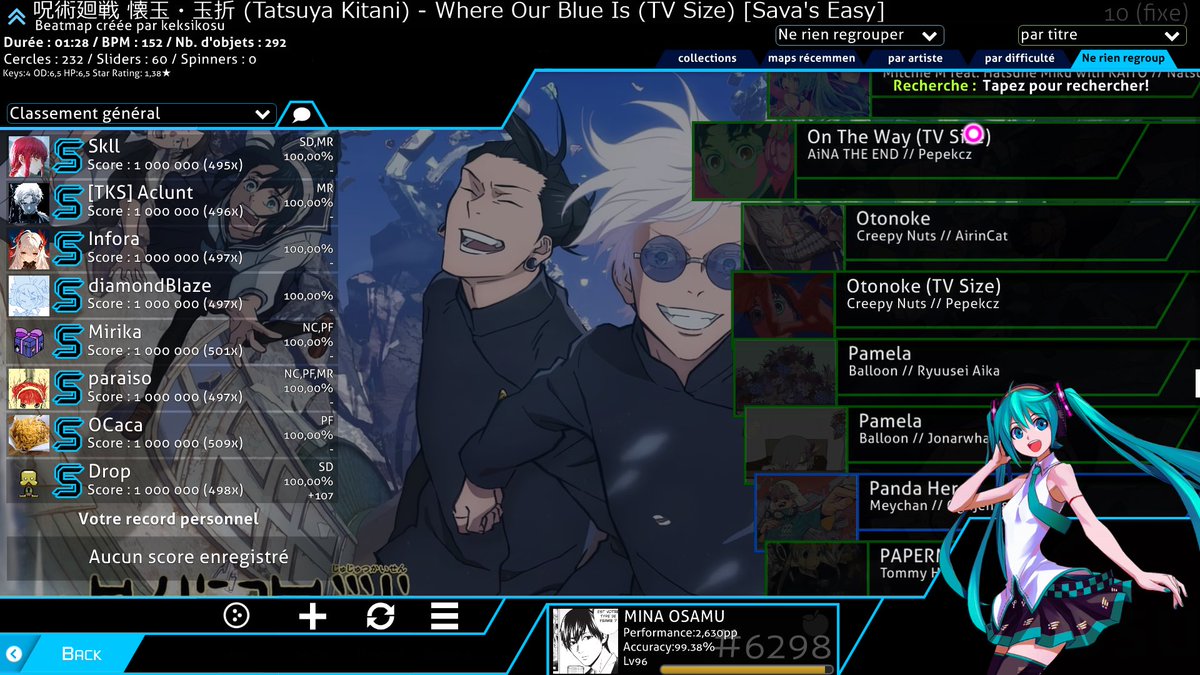Open Infora's leaderboard score
The image size is (1200, 675).
pos(171,249)
